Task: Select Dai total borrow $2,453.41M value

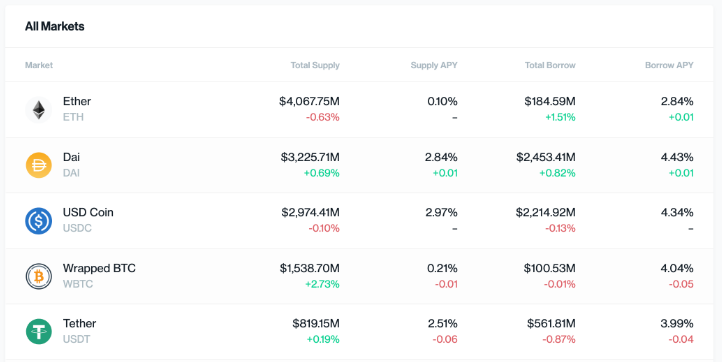Action: (x=546, y=158)
